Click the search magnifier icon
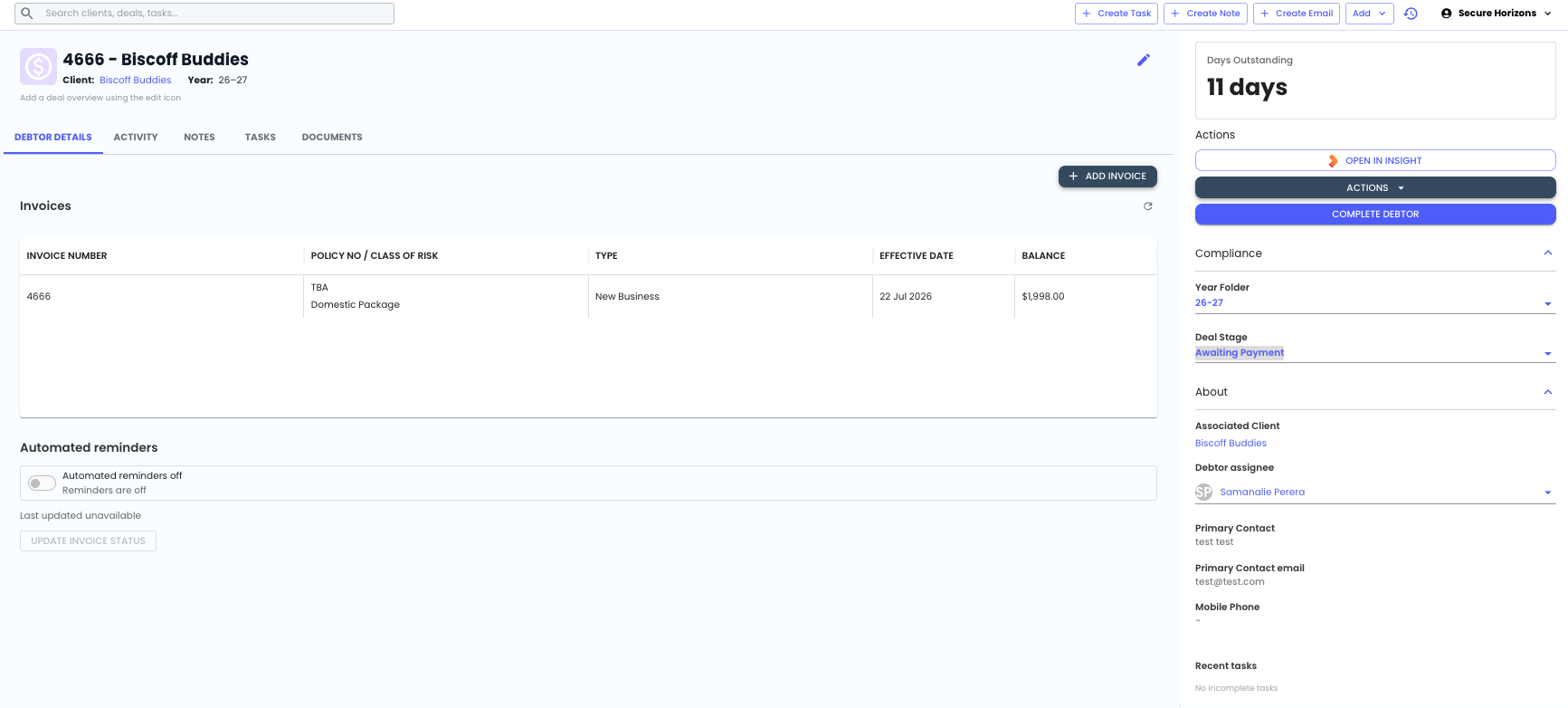The width and height of the screenshot is (1568, 708). 27,14
